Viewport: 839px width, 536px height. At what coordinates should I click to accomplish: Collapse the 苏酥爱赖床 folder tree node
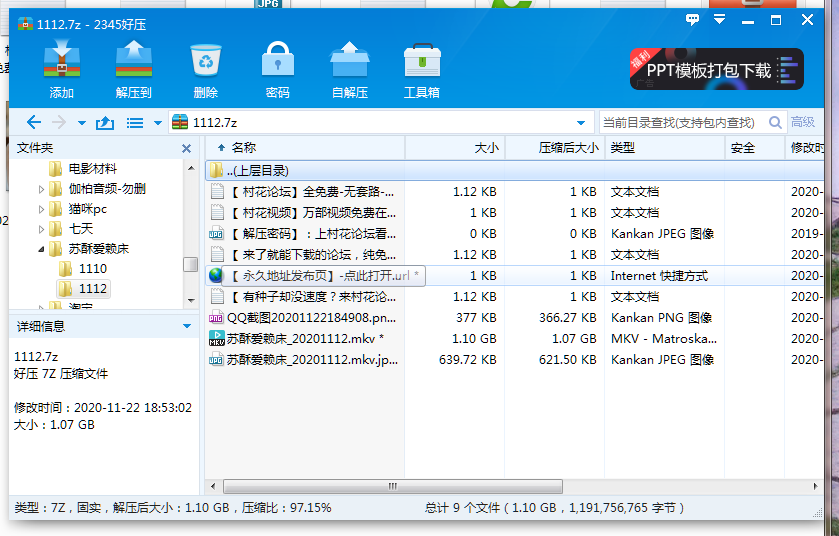(41, 249)
